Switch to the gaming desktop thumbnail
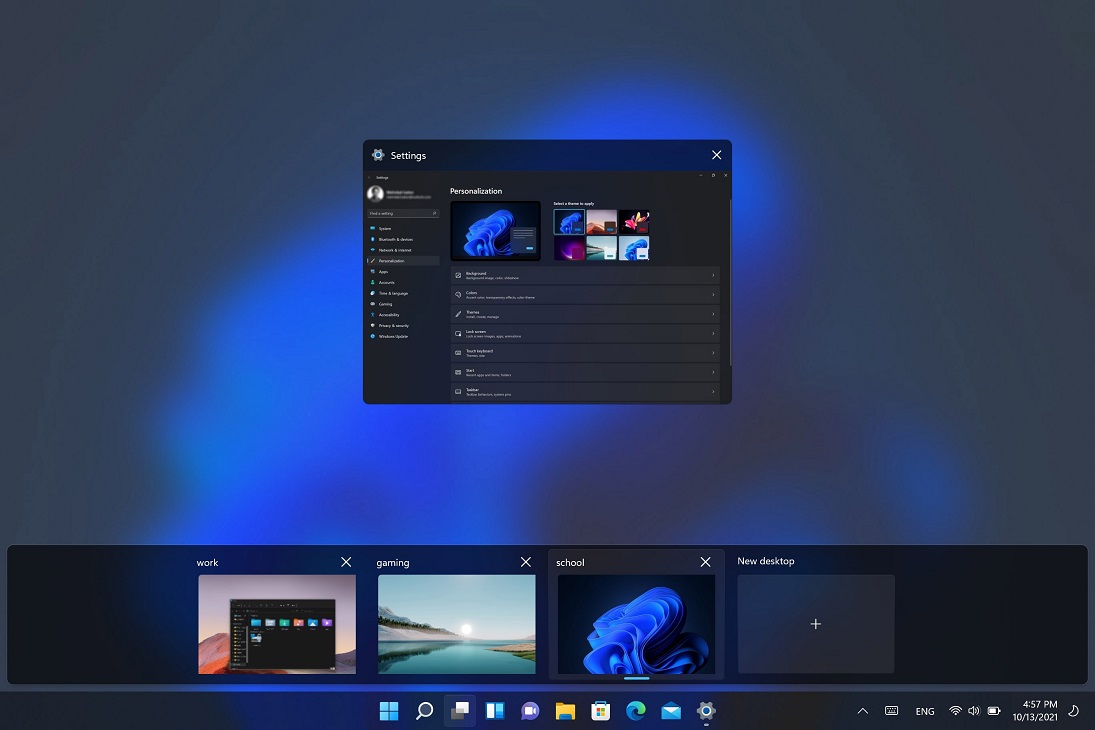The width and height of the screenshot is (1095, 730). coord(456,624)
